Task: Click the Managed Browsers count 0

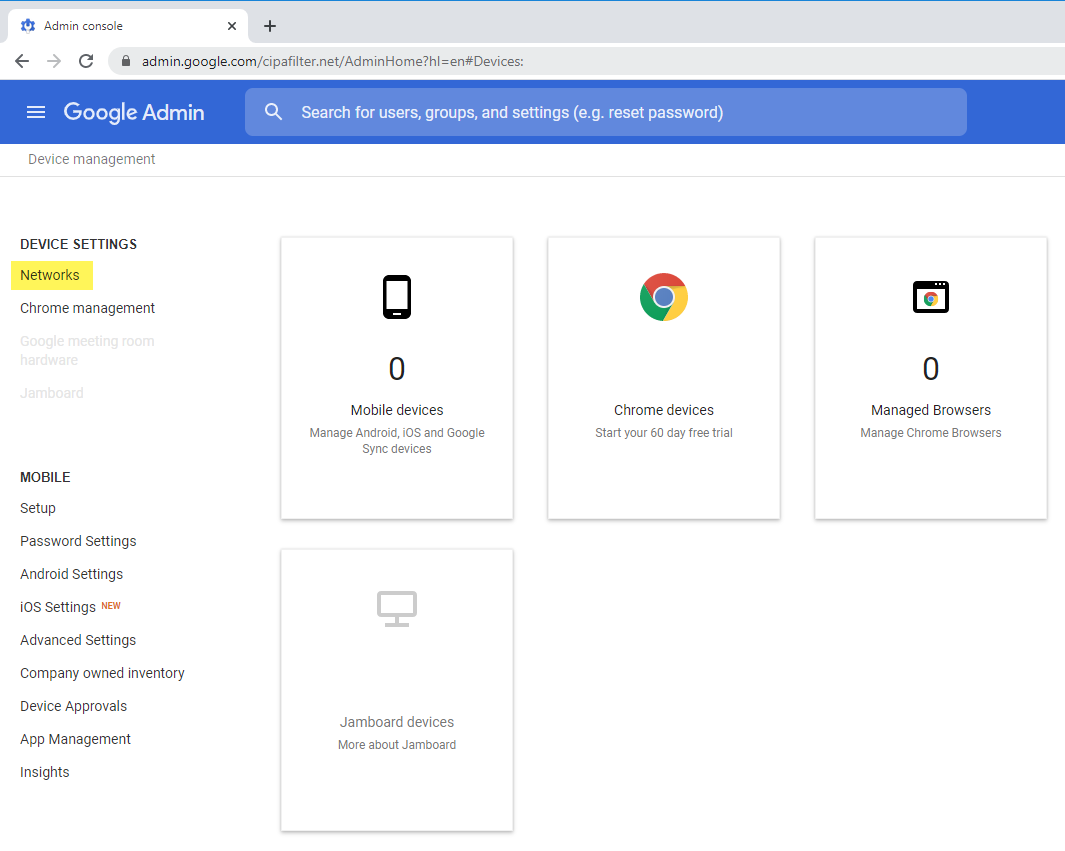Action: point(931,369)
